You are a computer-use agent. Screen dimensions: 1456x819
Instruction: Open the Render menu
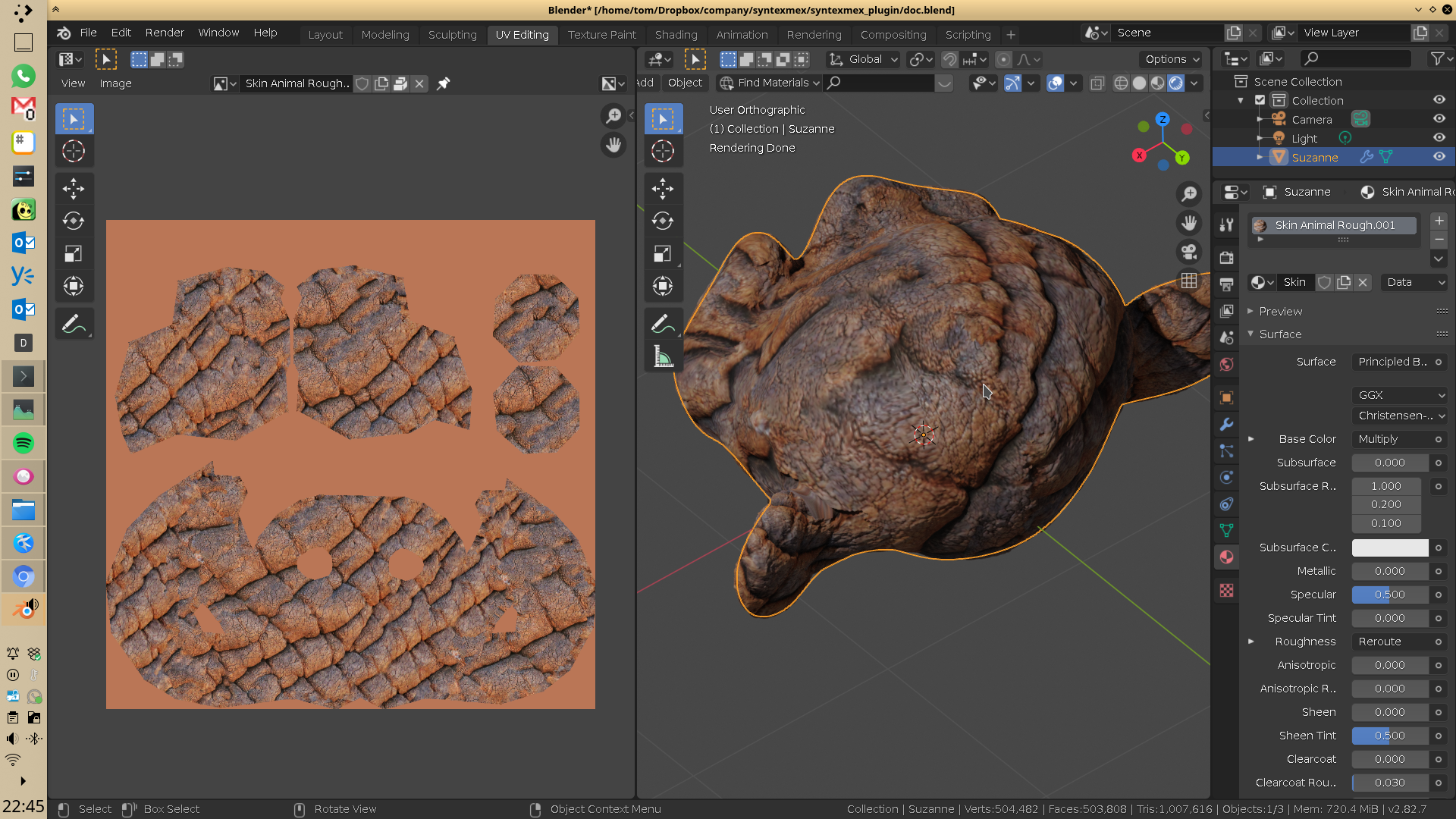point(165,33)
